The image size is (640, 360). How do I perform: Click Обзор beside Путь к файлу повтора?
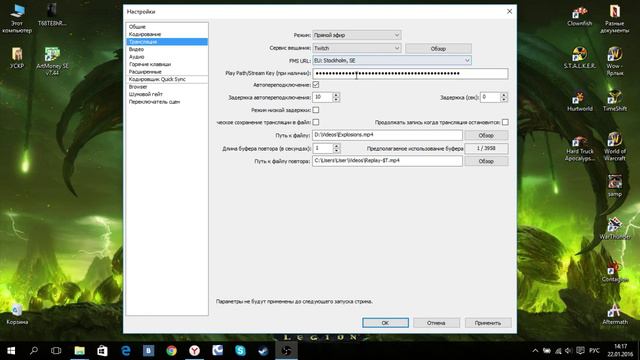pyautogui.click(x=486, y=161)
